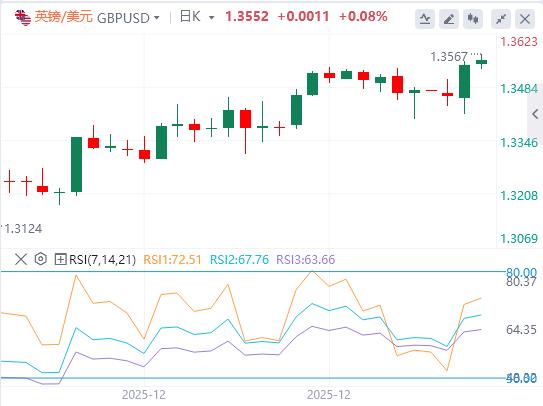Click the shrink chart arrows icon
Viewport: 543px width, 406px height.
(x=501, y=19)
